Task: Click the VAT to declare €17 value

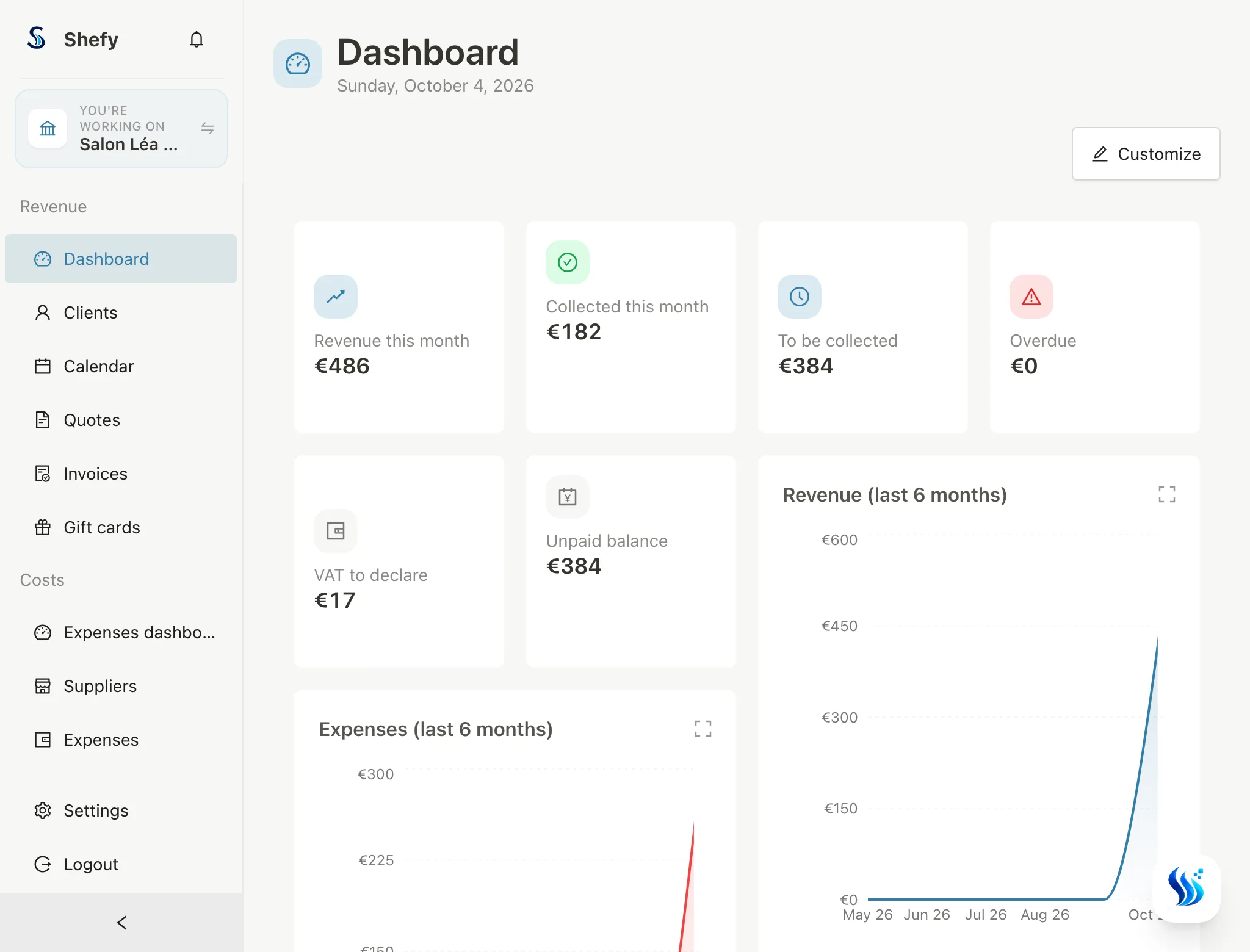Action: (334, 600)
